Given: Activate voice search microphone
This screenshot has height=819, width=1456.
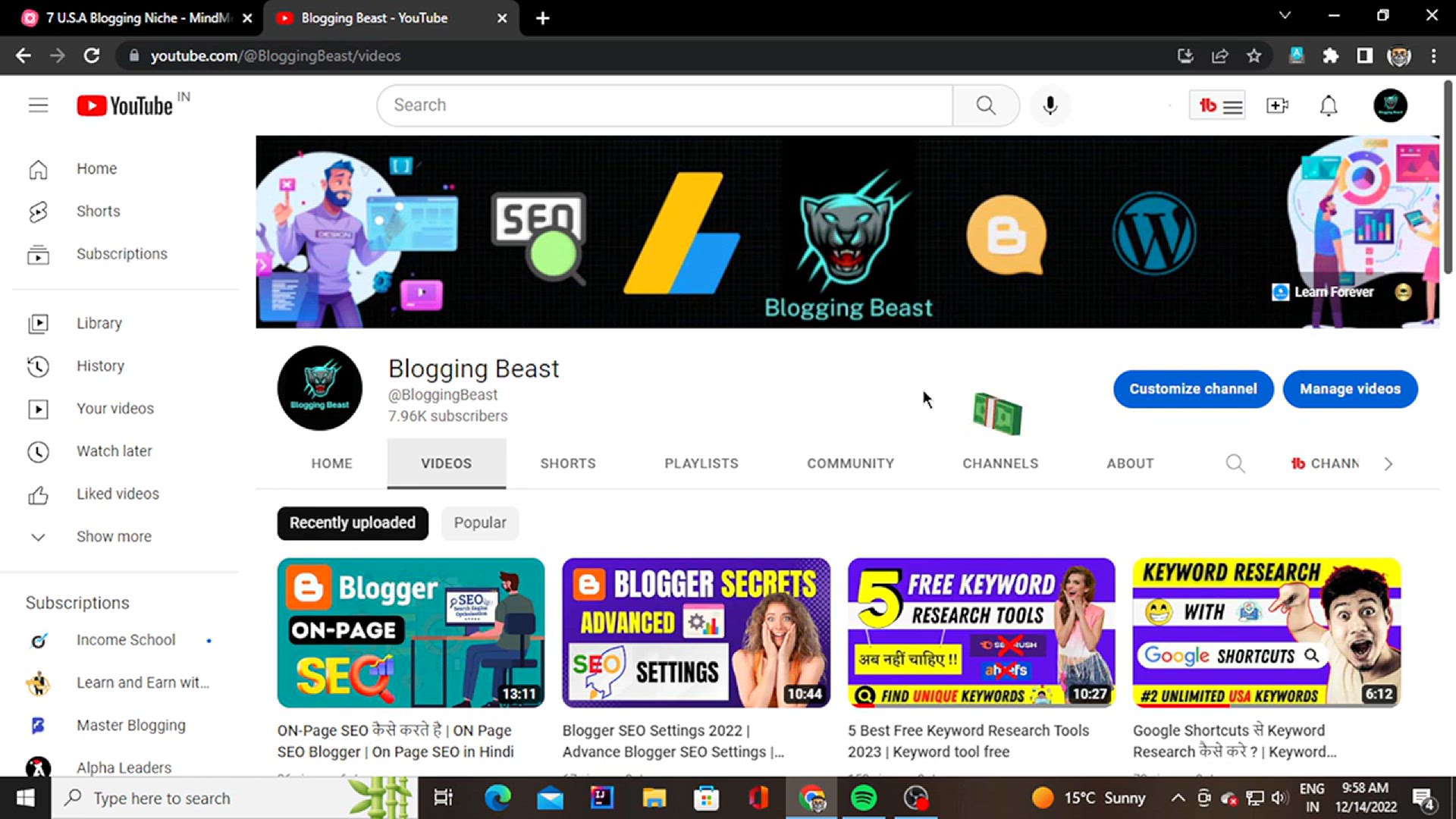Looking at the screenshot, I should tap(1050, 105).
